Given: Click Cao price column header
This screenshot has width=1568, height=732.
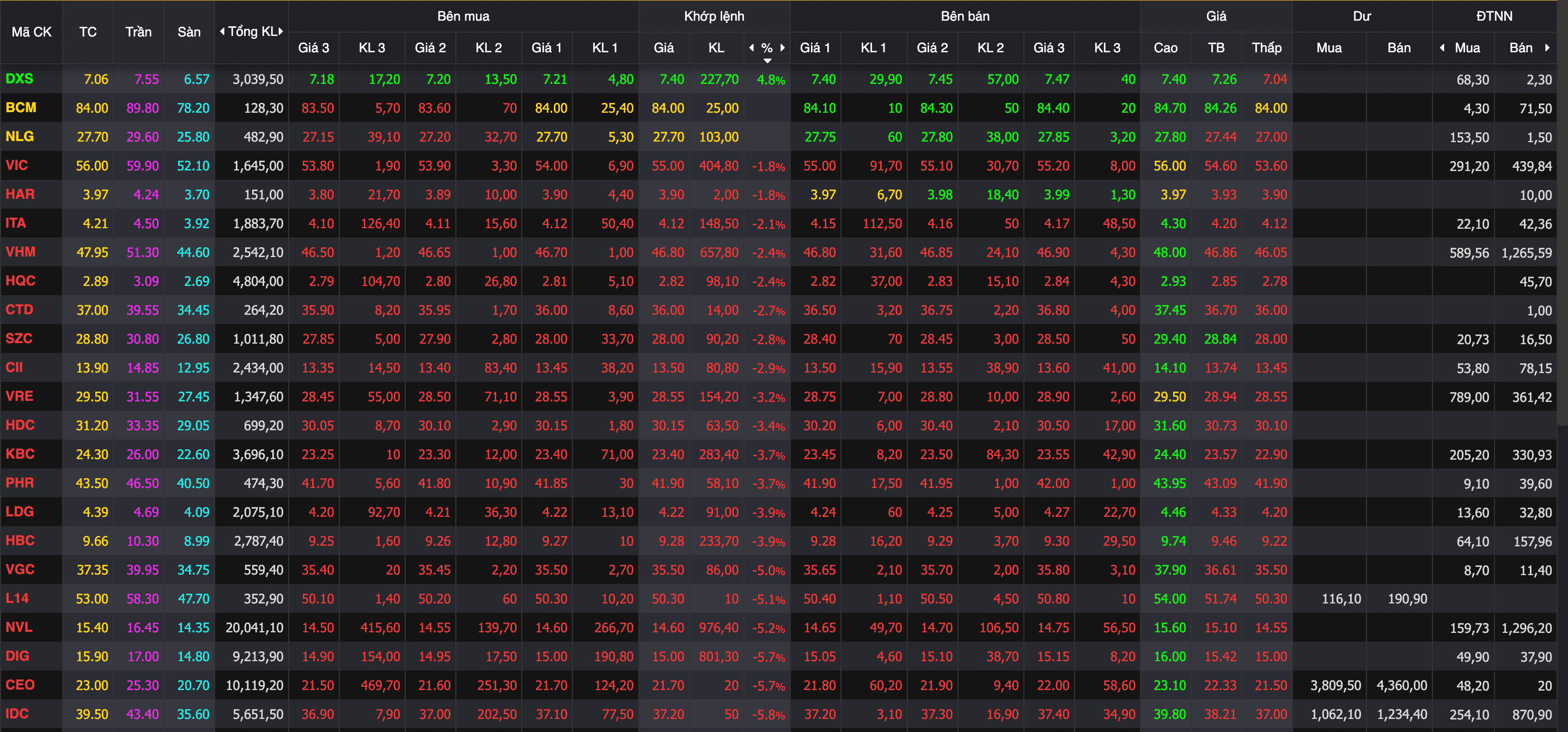Looking at the screenshot, I should [1165, 47].
